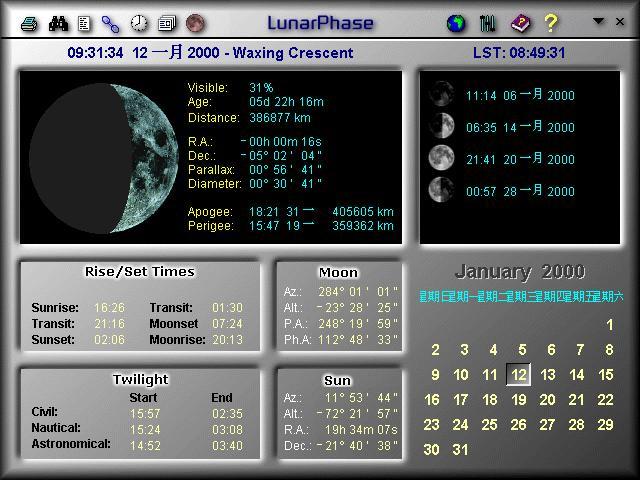640x480 pixels.
Task: Click the Moon Az. 284° value
Action: [x=358, y=292]
